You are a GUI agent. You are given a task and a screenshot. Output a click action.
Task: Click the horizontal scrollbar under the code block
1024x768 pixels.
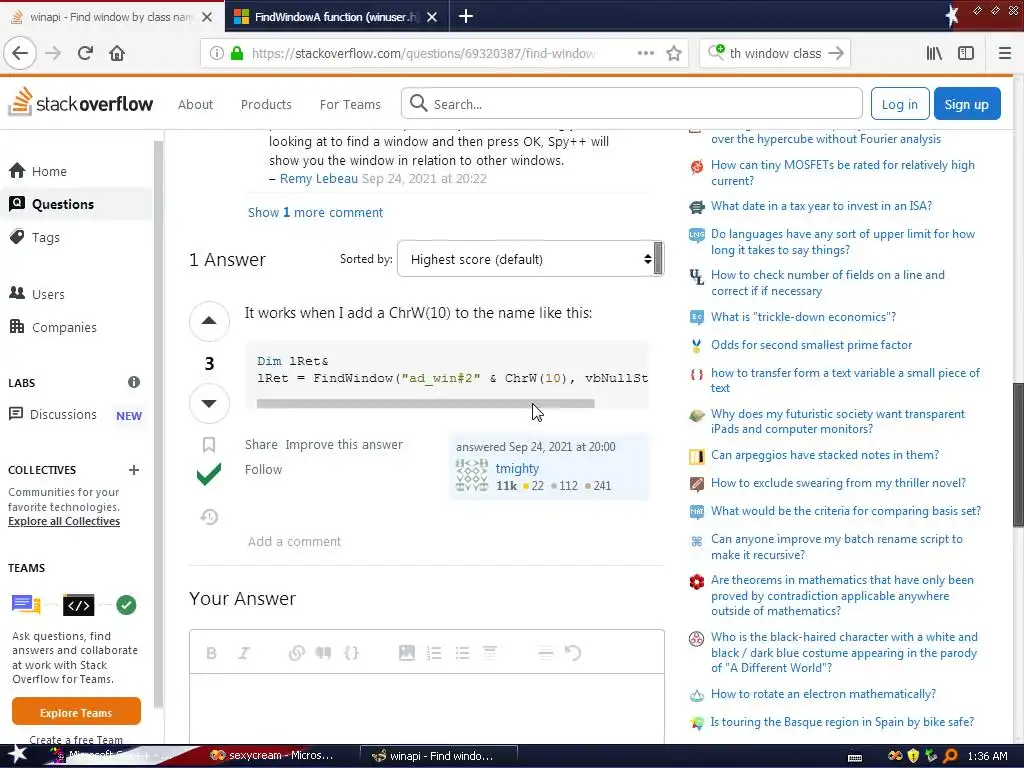pyautogui.click(x=425, y=404)
